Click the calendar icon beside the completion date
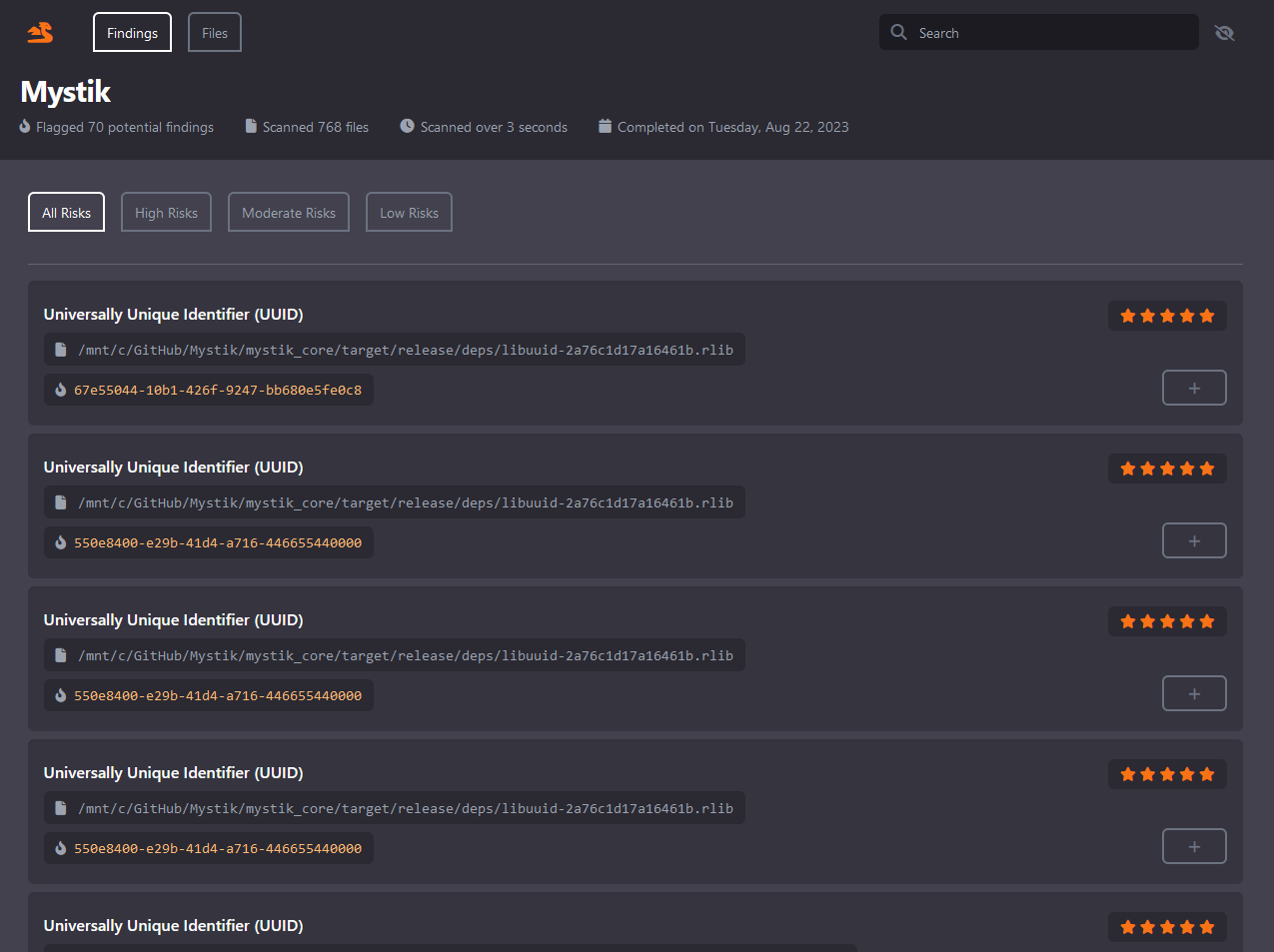This screenshot has width=1274, height=952. pos(605,126)
